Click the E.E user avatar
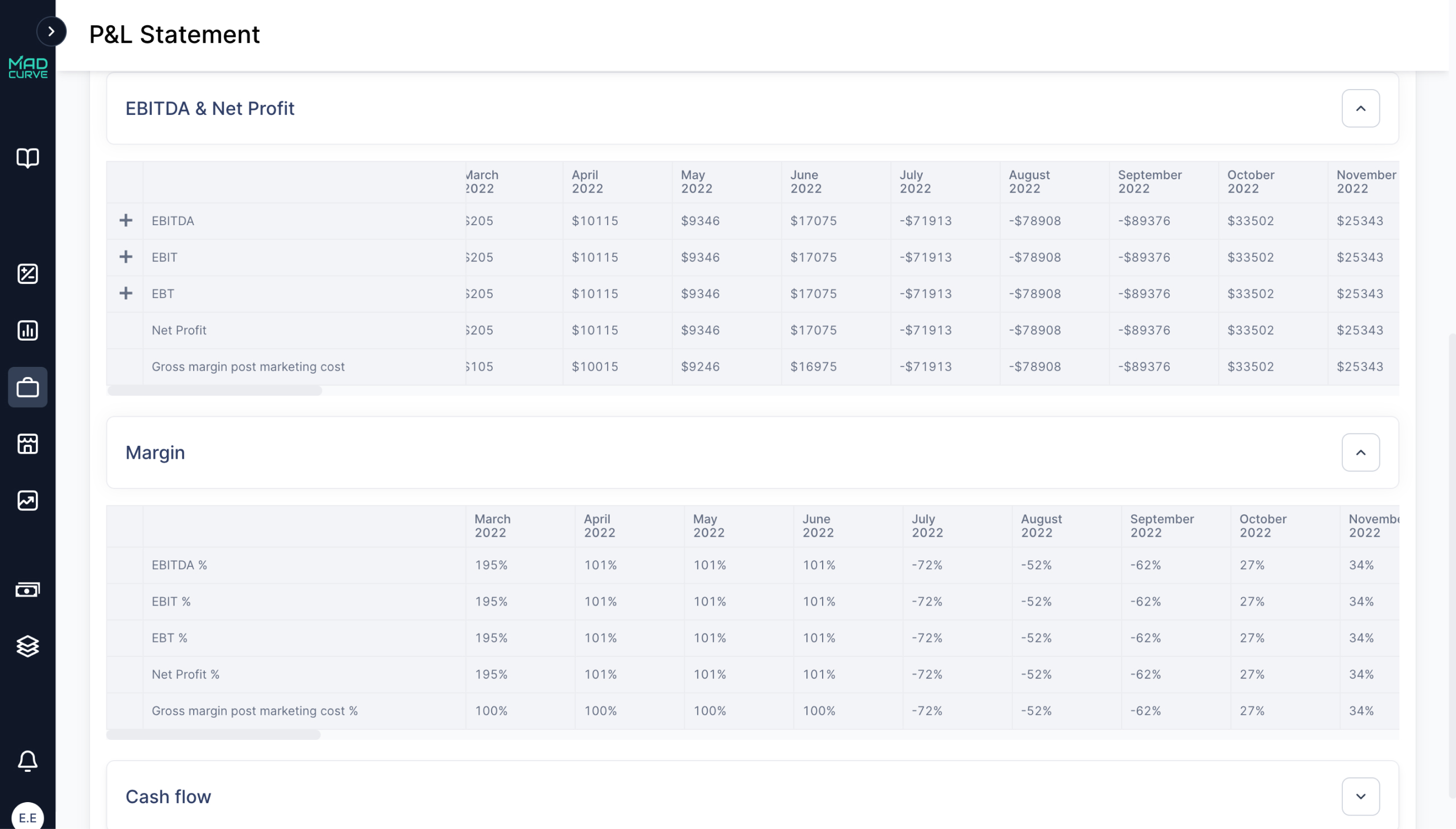 click(27, 817)
